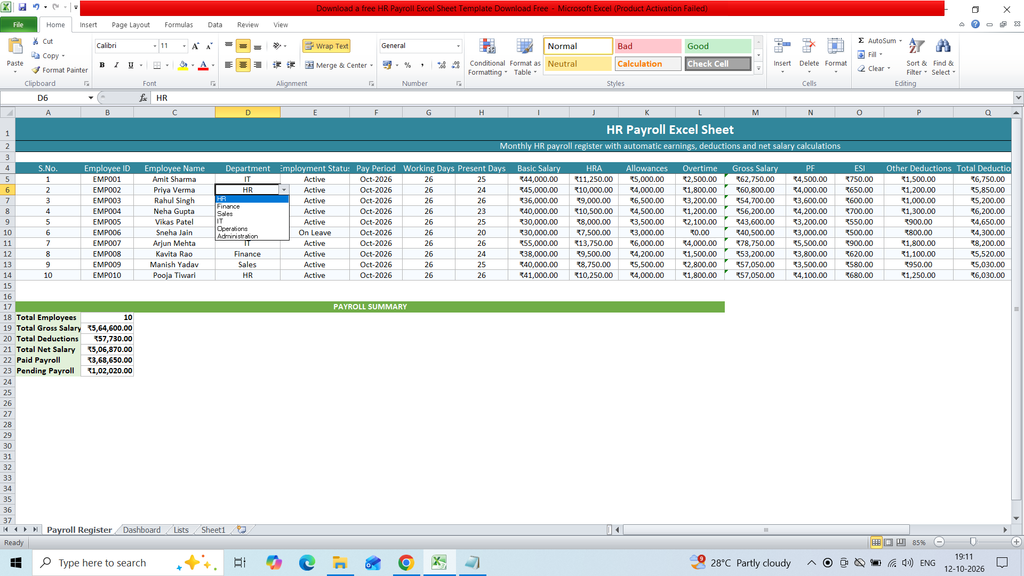The width and height of the screenshot is (1024, 576).
Task: Select center horizontal alignment
Action: (243, 65)
